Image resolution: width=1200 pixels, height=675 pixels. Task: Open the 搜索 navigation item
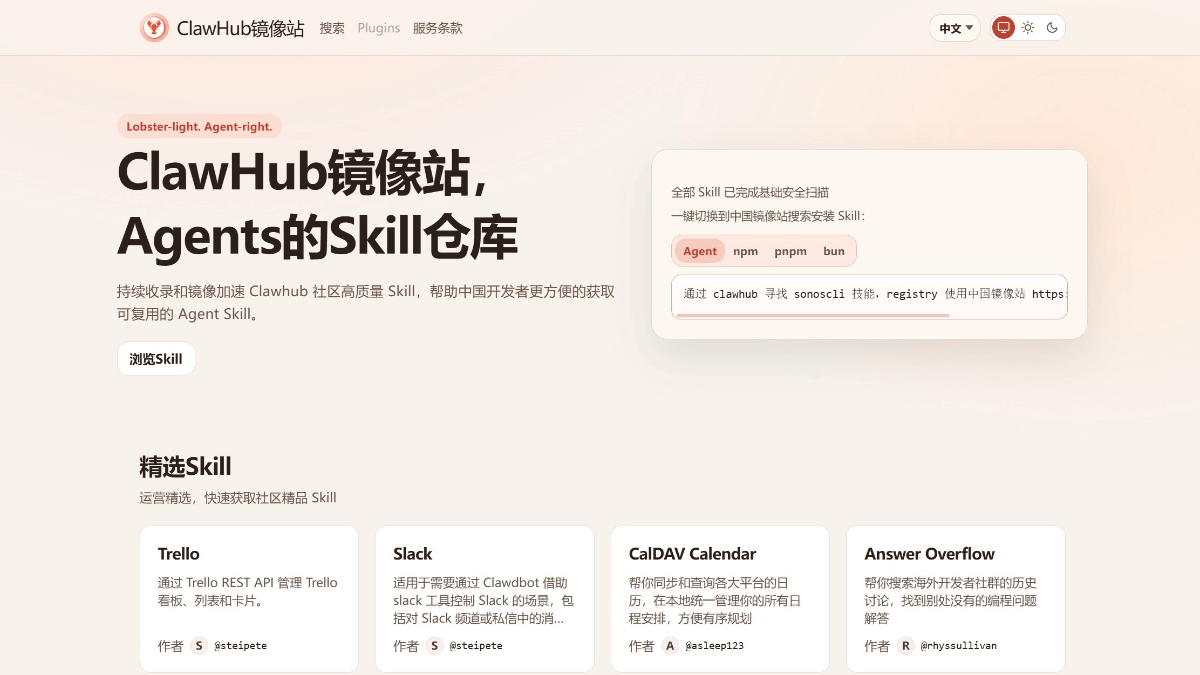pyautogui.click(x=331, y=28)
